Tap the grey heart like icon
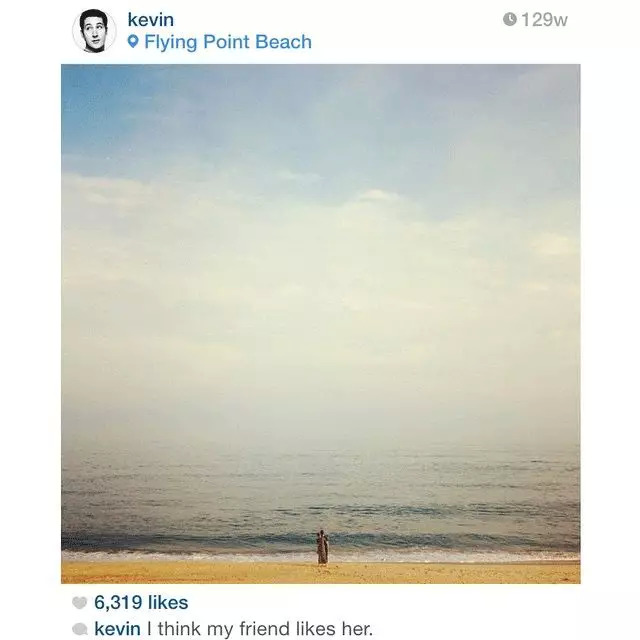Viewport: 640px width, 640px height. pyautogui.click(x=79, y=602)
